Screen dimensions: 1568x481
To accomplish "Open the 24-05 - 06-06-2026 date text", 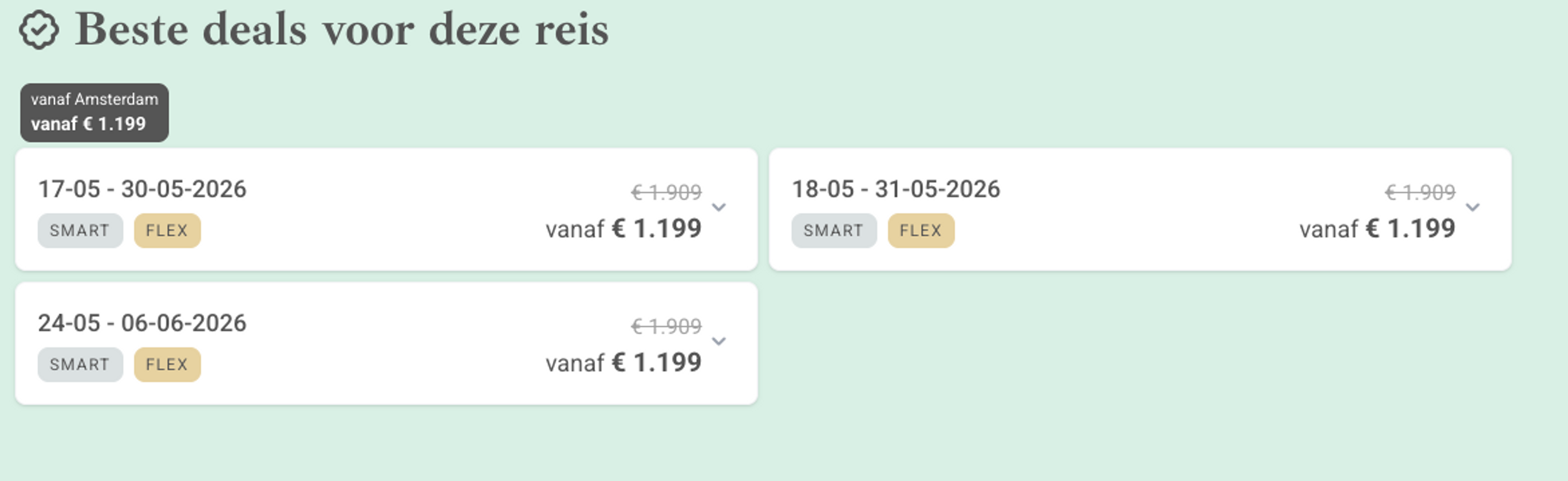I will [x=142, y=323].
